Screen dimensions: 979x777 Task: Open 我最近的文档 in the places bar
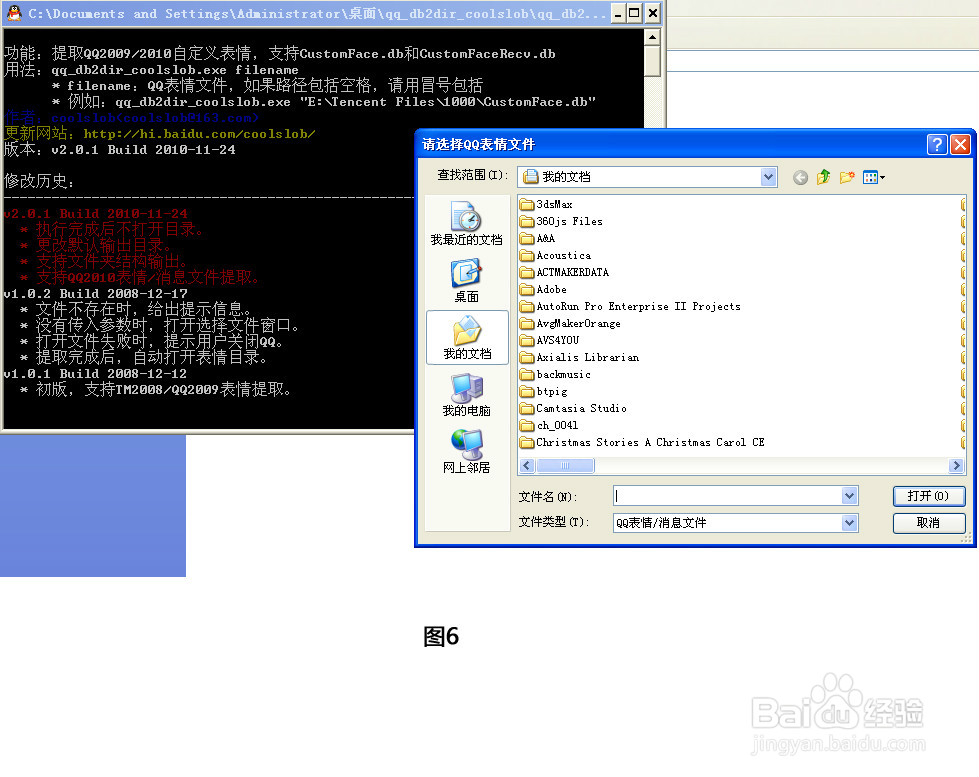click(x=466, y=224)
